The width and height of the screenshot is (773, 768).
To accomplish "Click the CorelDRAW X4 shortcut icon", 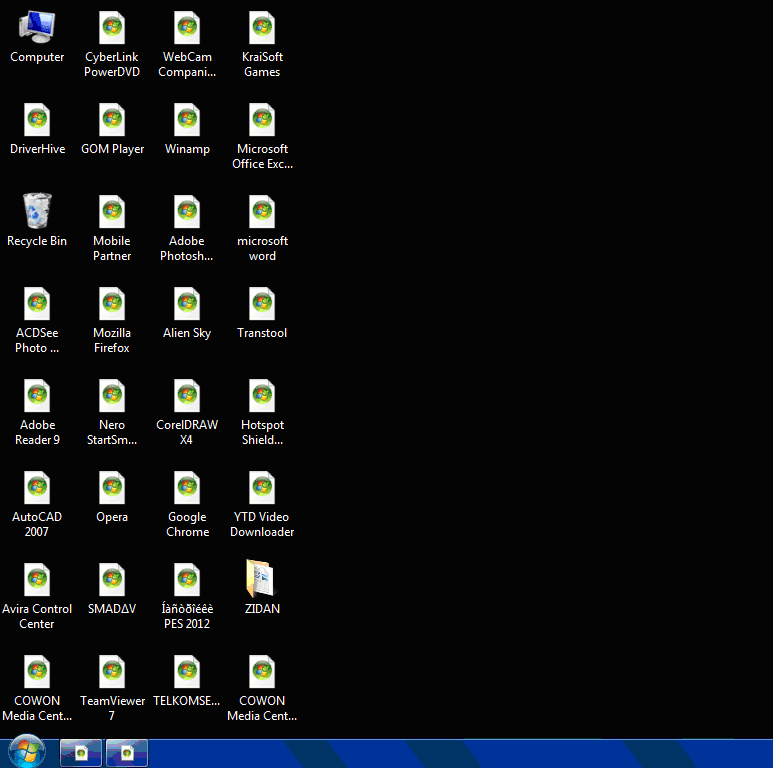I will [187, 396].
